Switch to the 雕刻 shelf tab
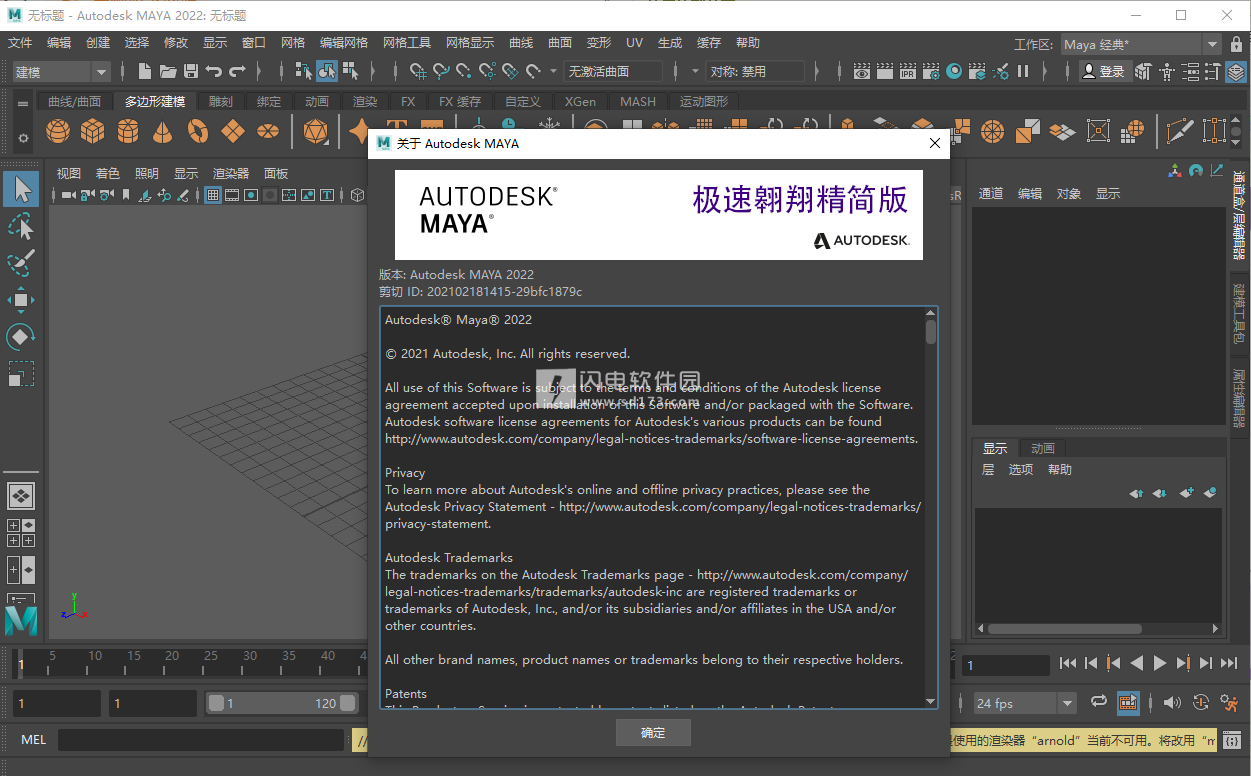The image size is (1251, 776). point(220,101)
